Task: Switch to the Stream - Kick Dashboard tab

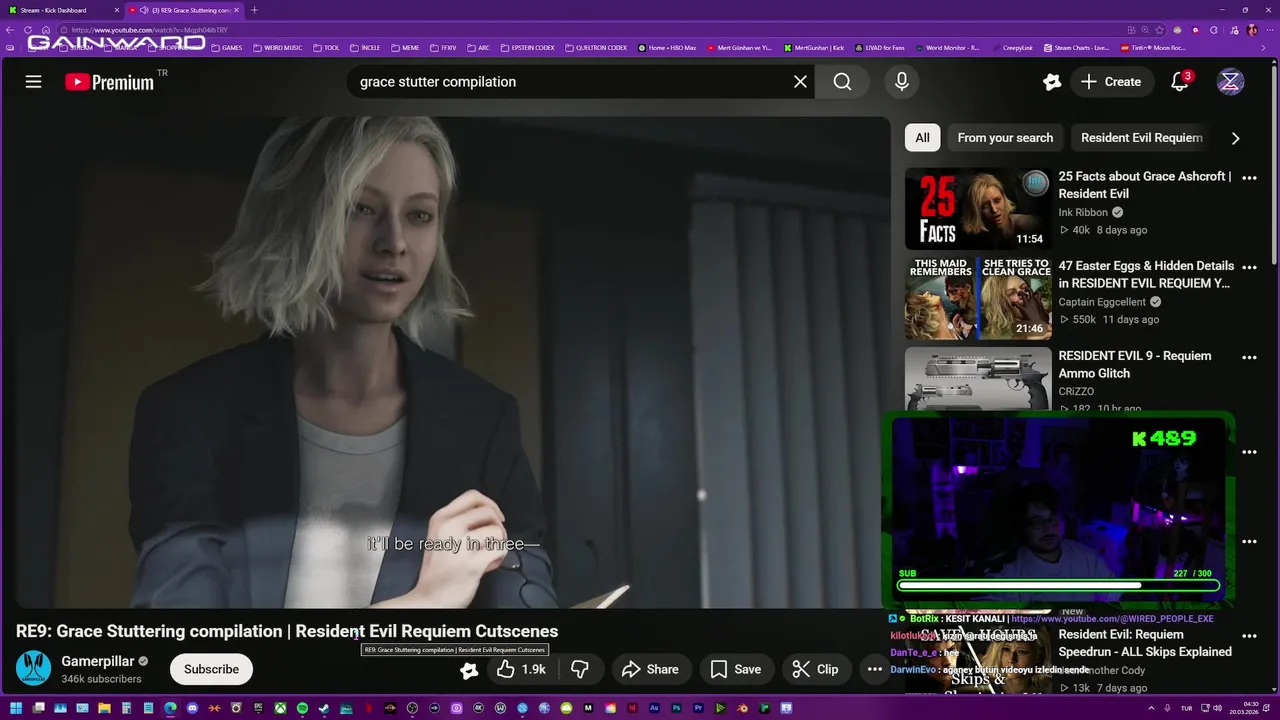Action: (60, 10)
